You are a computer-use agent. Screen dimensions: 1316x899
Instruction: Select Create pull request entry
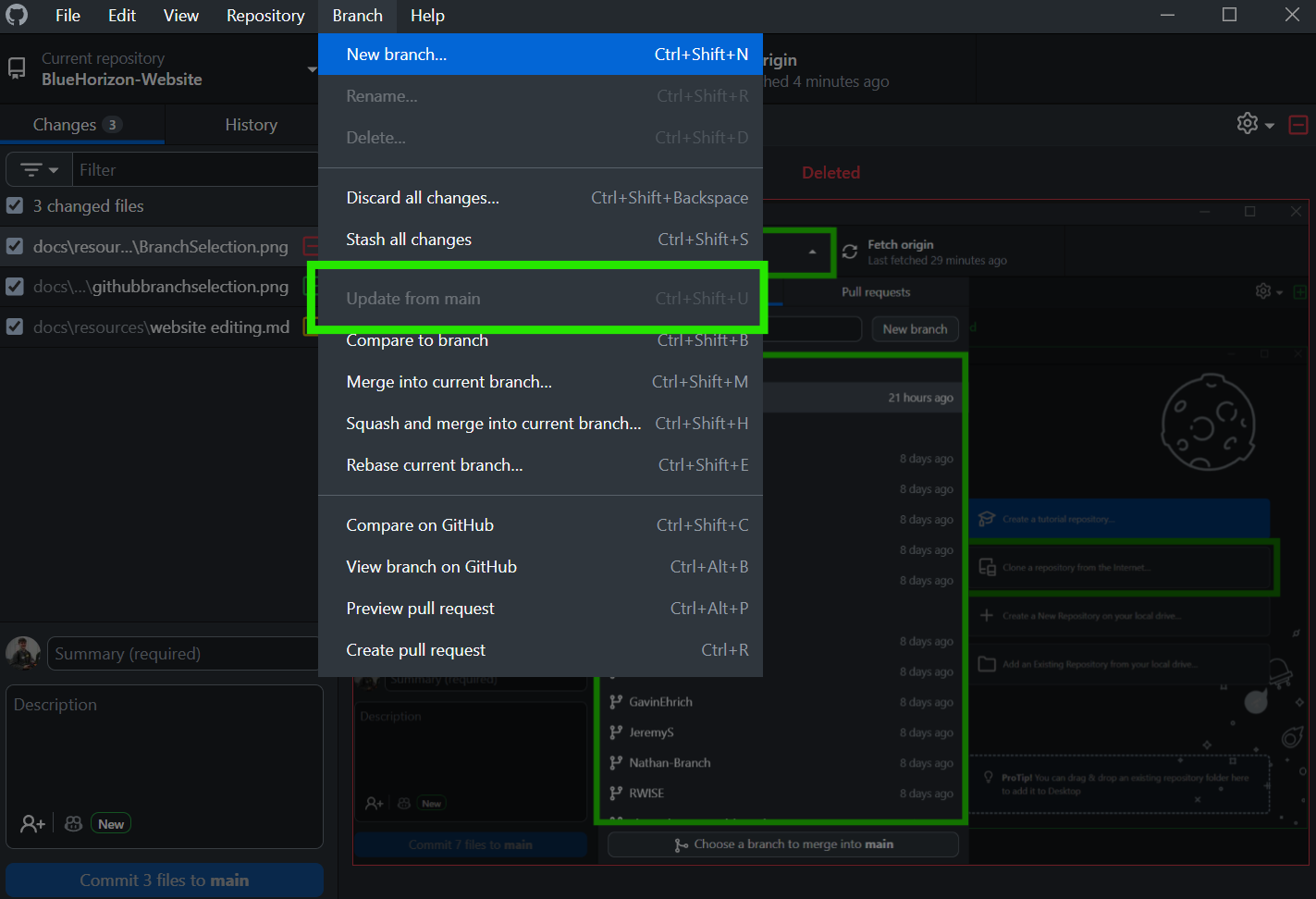(540, 650)
